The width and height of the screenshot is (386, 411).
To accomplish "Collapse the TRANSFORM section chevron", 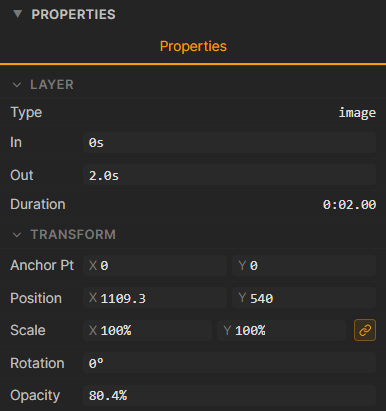I will click(17, 235).
